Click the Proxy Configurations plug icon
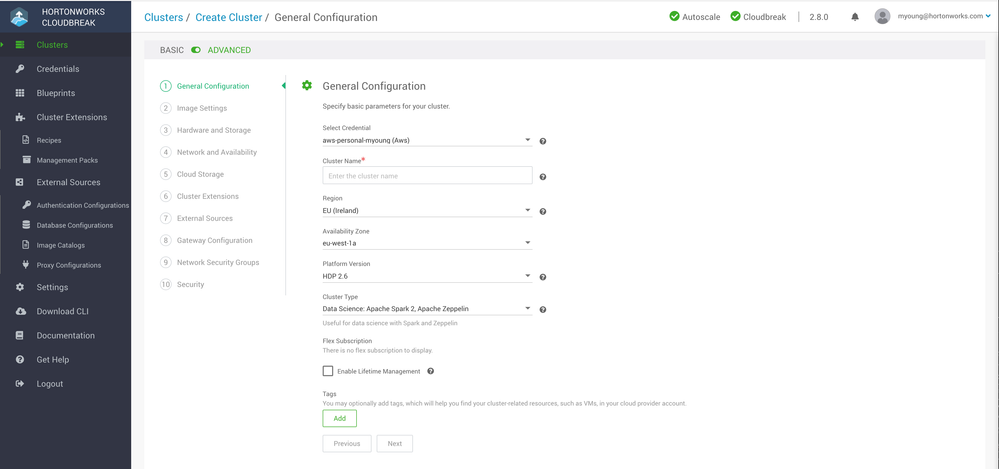The height and width of the screenshot is (469, 999). (x=26, y=264)
